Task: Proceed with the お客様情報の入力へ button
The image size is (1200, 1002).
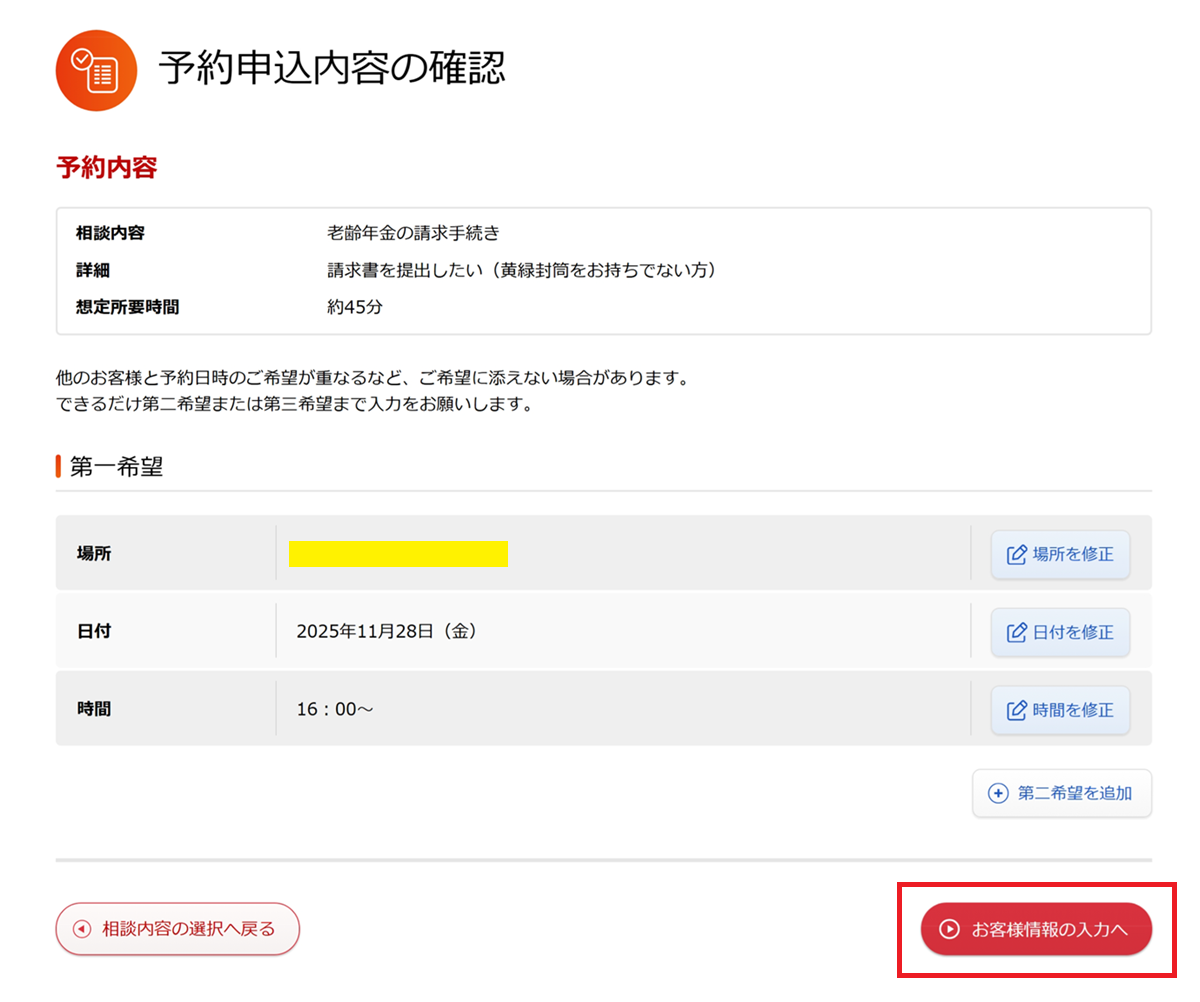Action: click(x=1036, y=929)
